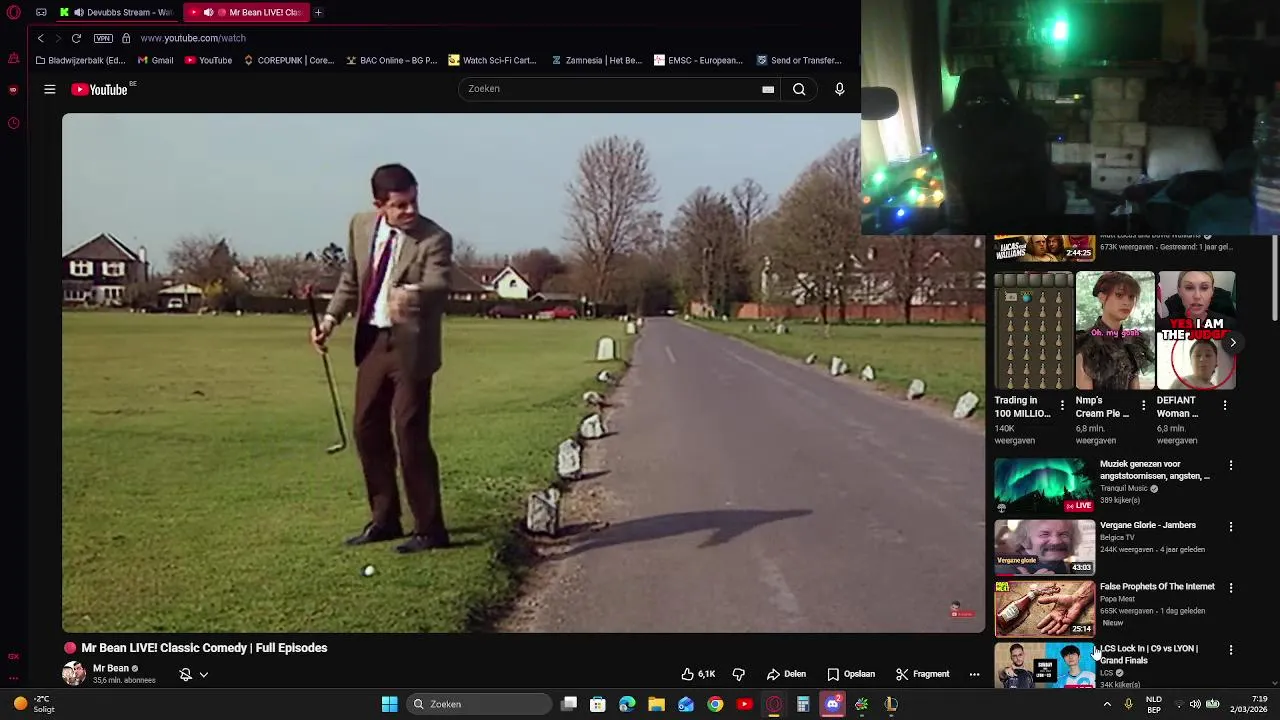Open the EMSC European bookmark
This screenshot has width=1280, height=720.
point(698,60)
